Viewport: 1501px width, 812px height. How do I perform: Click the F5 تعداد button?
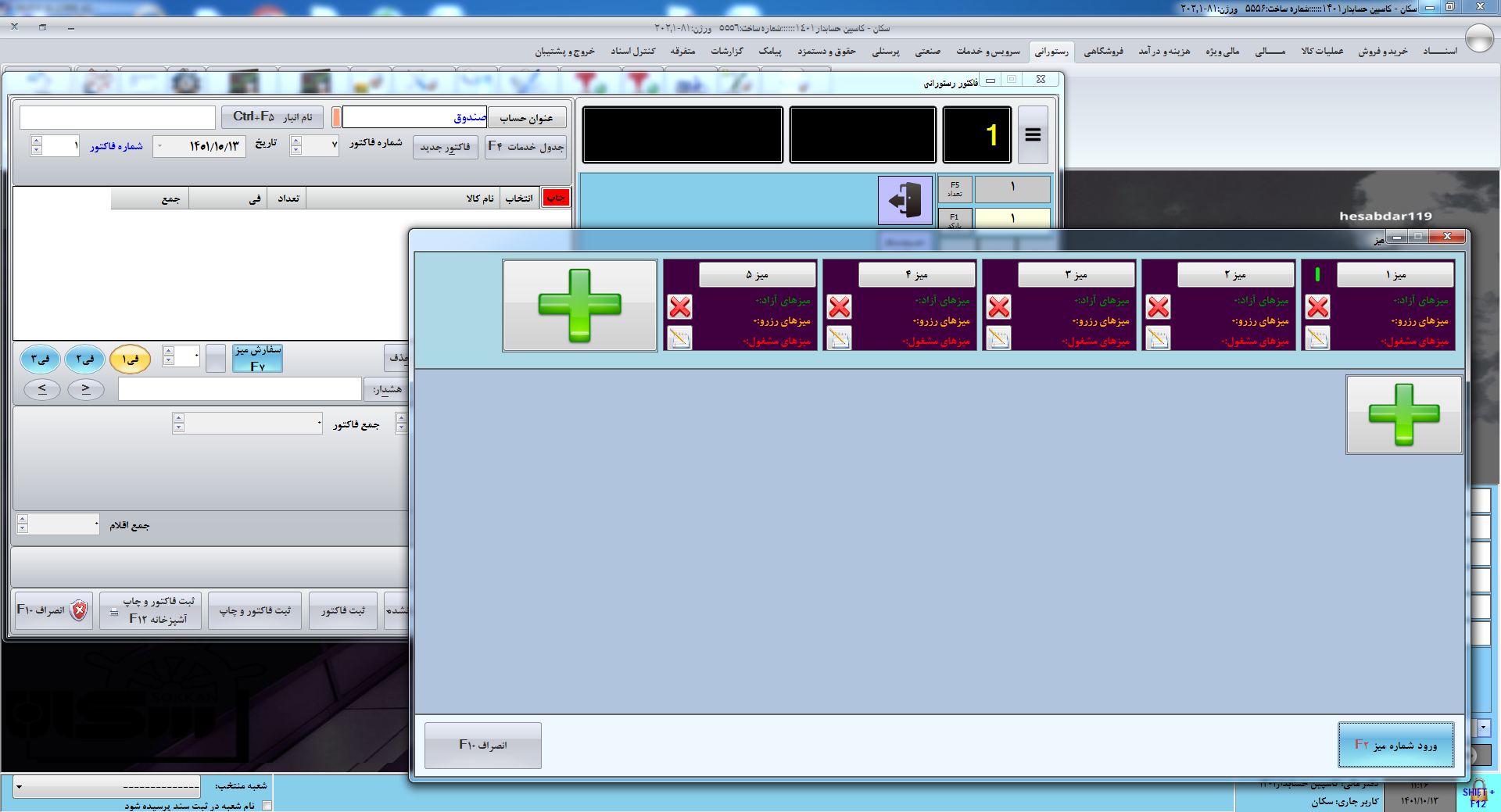[955, 189]
